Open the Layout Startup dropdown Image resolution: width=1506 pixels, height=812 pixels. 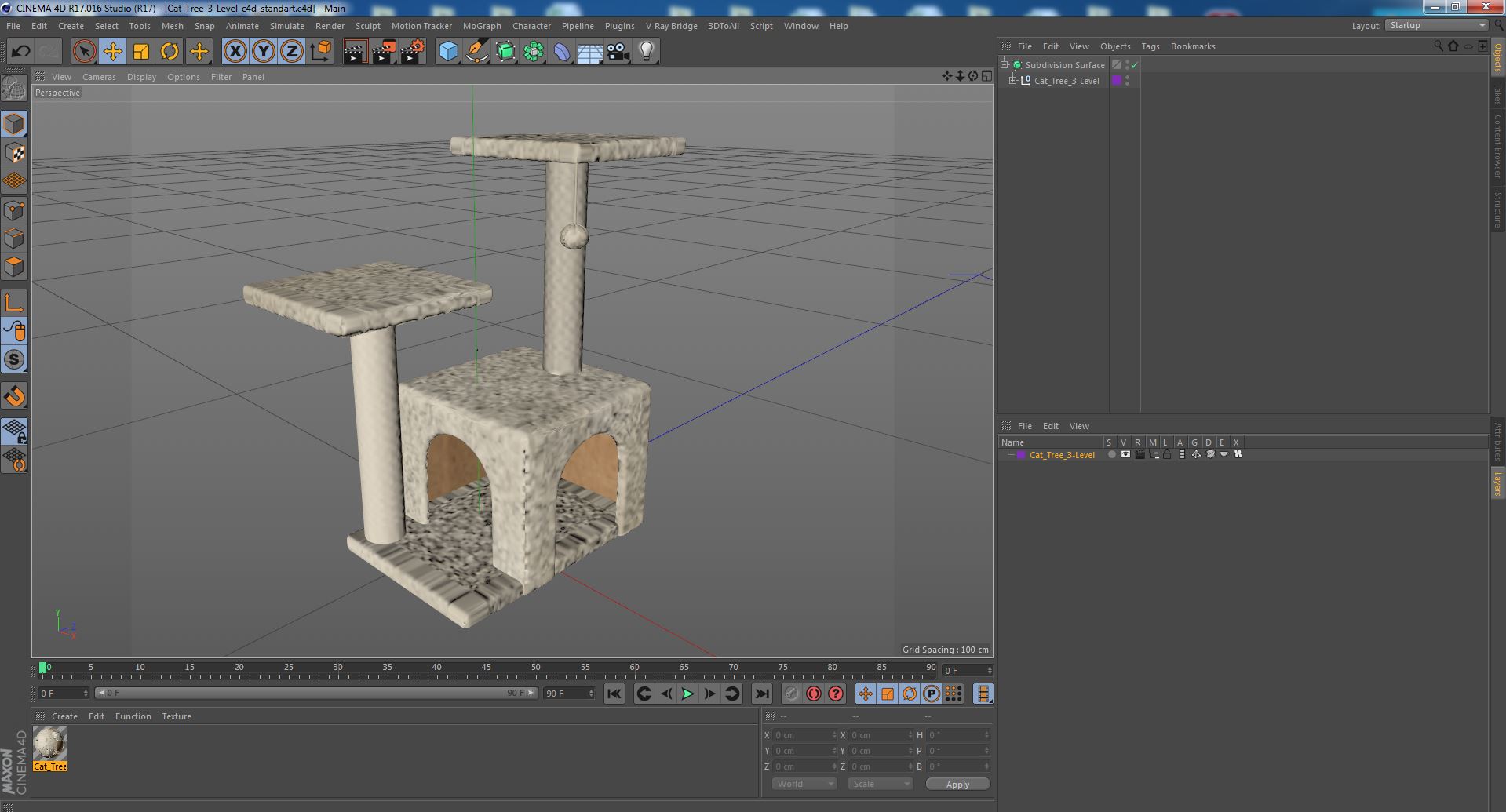click(x=1437, y=26)
